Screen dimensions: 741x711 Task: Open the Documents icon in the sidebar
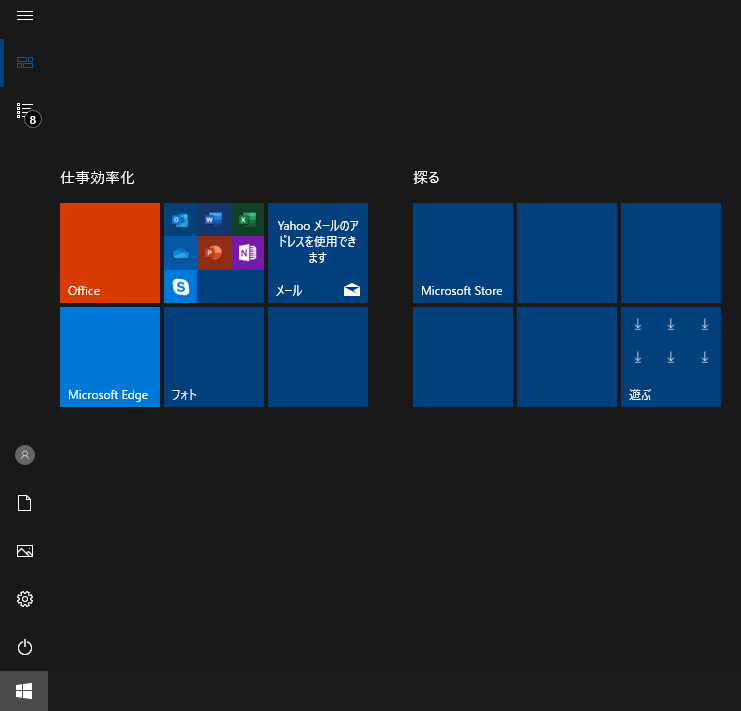pyautogui.click(x=25, y=503)
